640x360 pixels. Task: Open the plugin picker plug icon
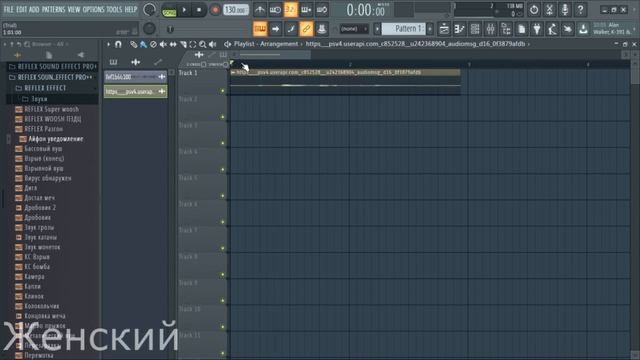[537, 29]
